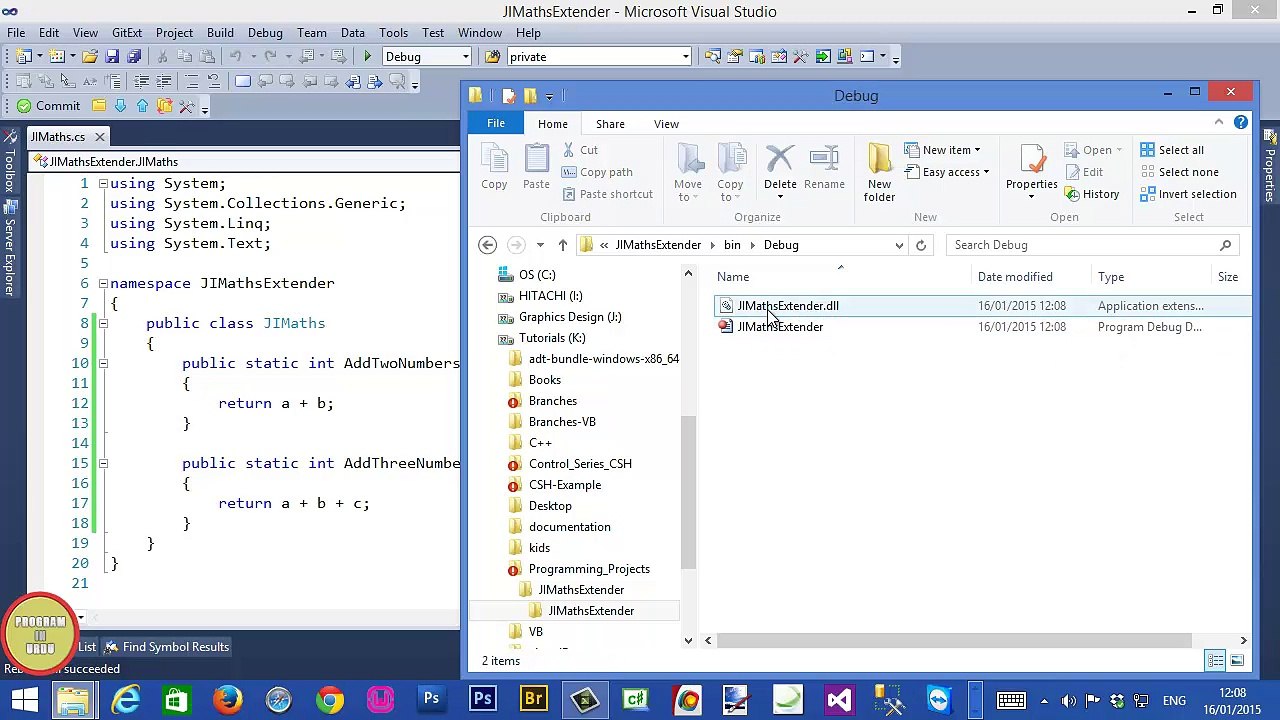Viewport: 1280px width, 720px height.
Task: Collapse the JIMaths class outlining toggle
Action: click(x=102, y=323)
